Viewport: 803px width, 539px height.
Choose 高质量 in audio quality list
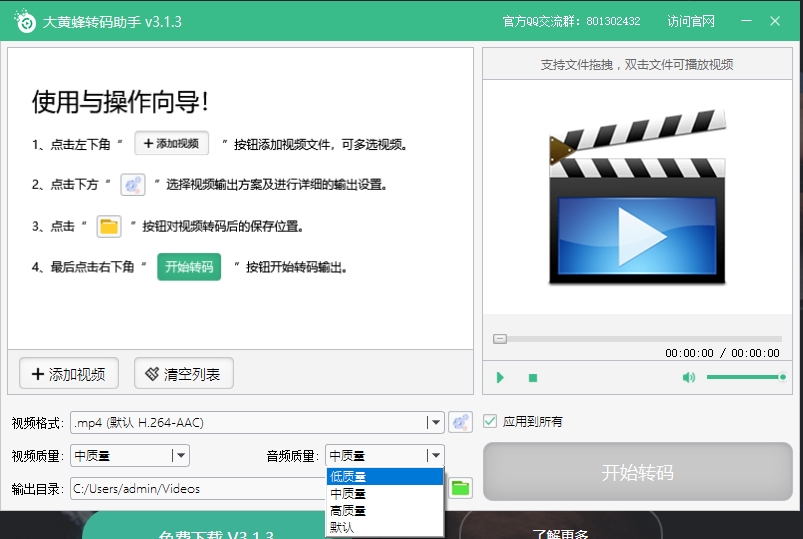[384, 510]
